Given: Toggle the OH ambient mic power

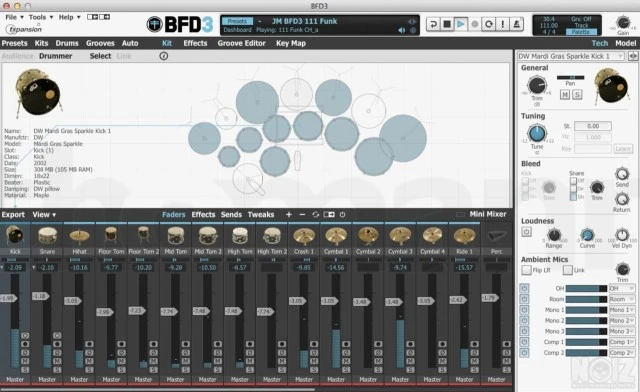Looking at the screenshot, I should (524, 288).
